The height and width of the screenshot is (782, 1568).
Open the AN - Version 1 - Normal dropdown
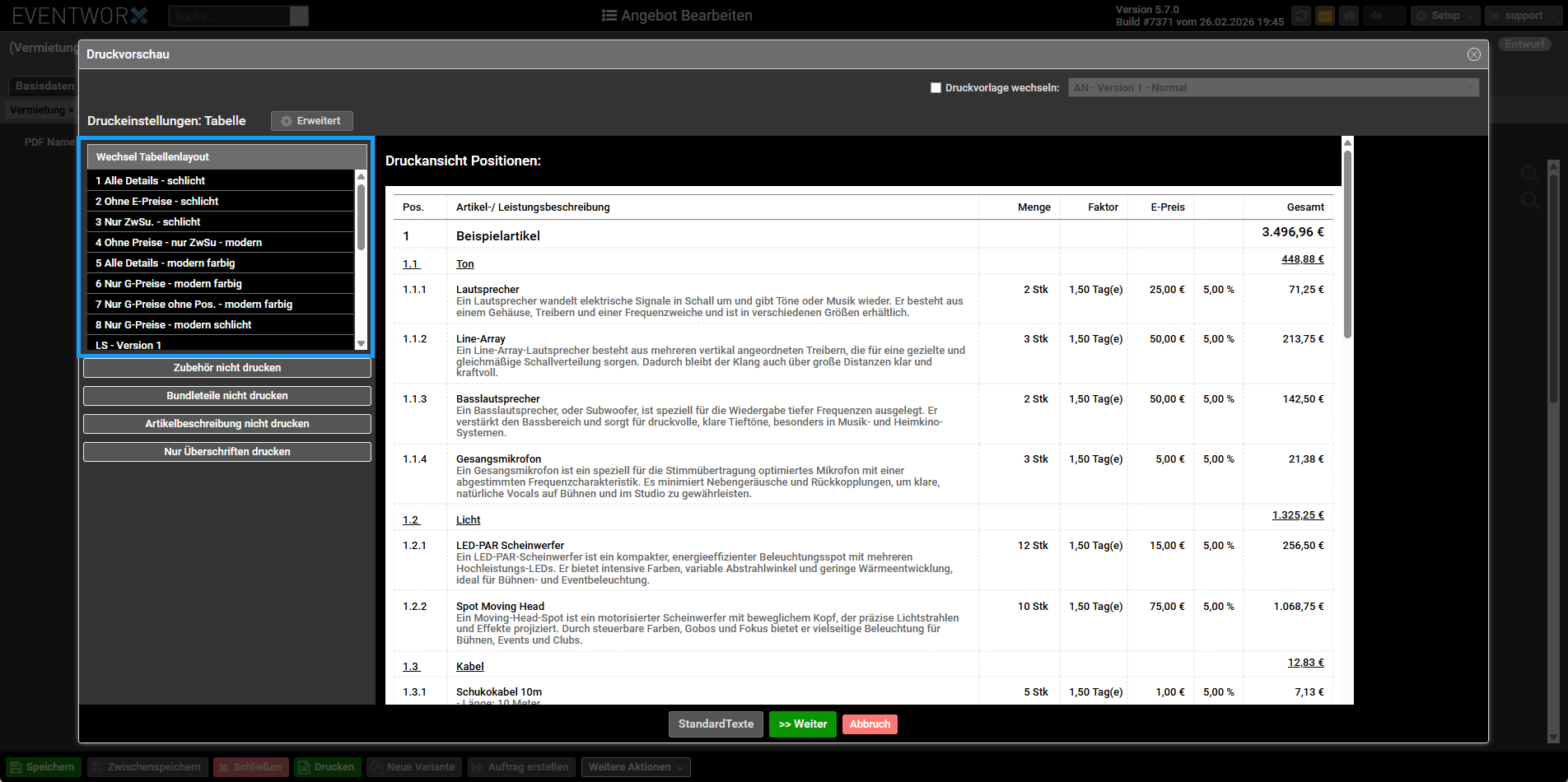pyautogui.click(x=1273, y=88)
